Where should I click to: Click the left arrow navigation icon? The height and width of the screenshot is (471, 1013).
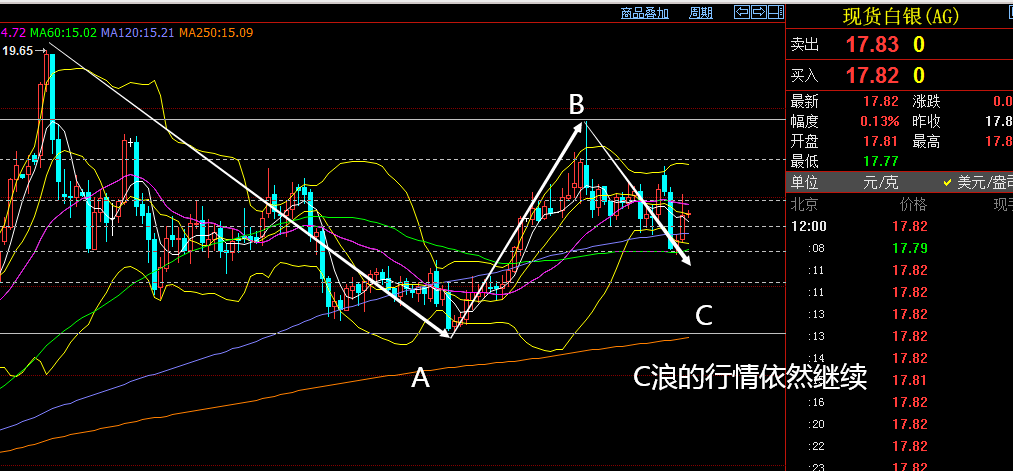(741, 12)
